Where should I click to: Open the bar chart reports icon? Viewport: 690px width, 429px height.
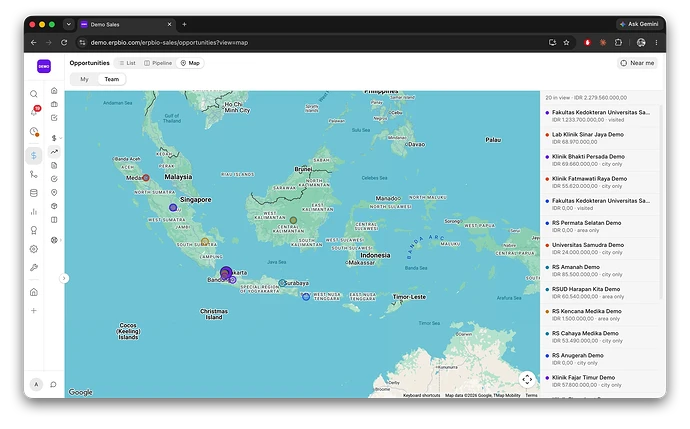pyautogui.click(x=34, y=212)
